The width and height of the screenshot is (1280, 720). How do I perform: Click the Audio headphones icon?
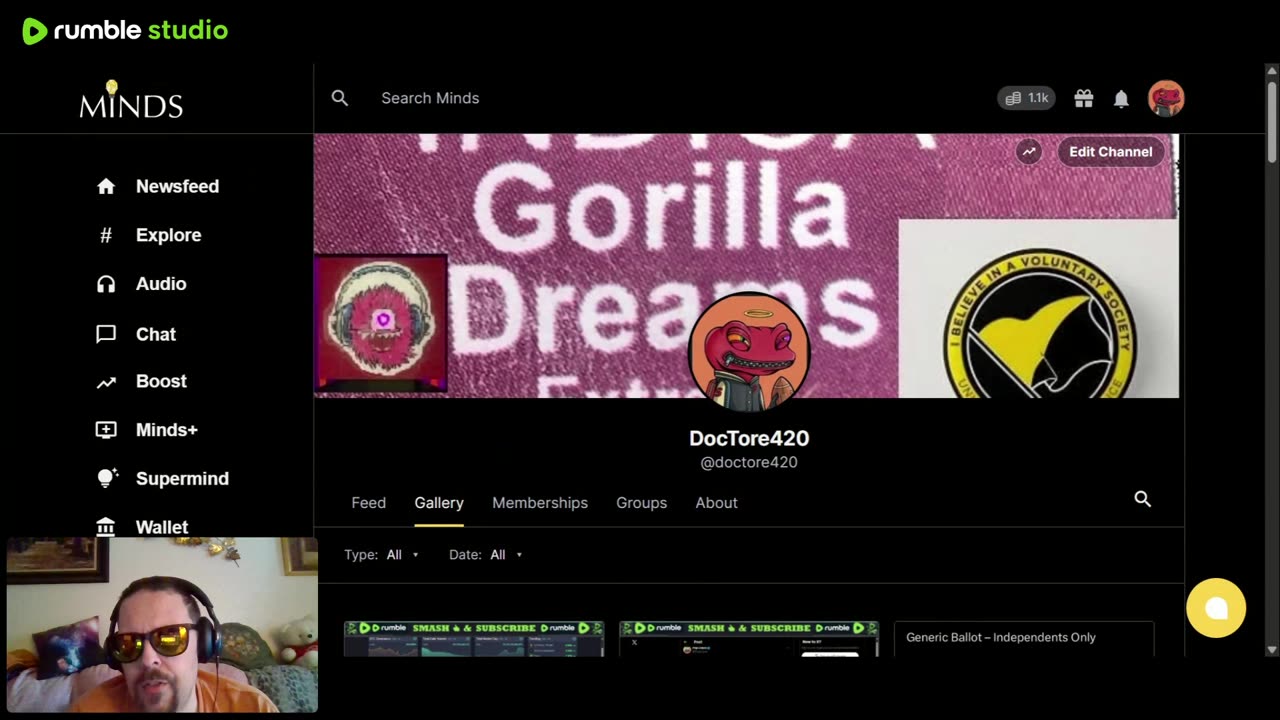(x=106, y=284)
